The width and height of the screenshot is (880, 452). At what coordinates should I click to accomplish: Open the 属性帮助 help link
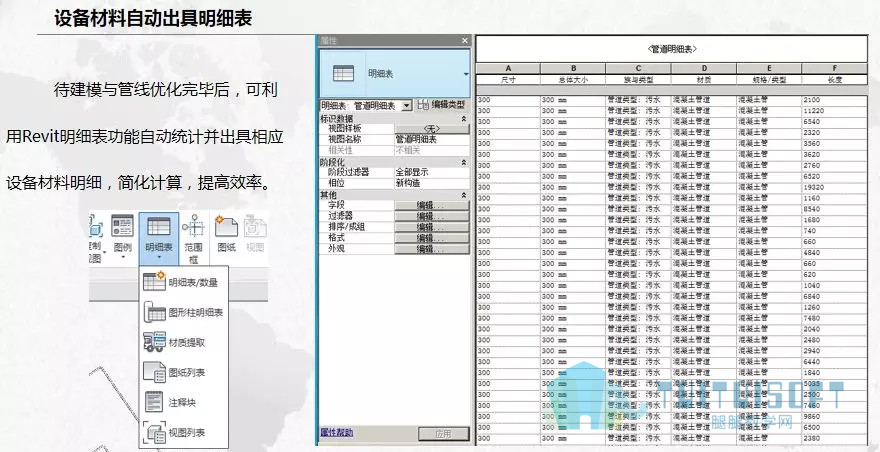pyautogui.click(x=337, y=432)
